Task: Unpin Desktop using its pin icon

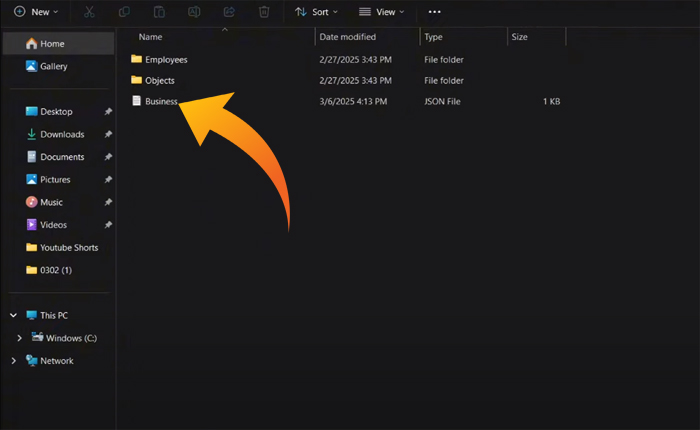Action: pos(108,112)
